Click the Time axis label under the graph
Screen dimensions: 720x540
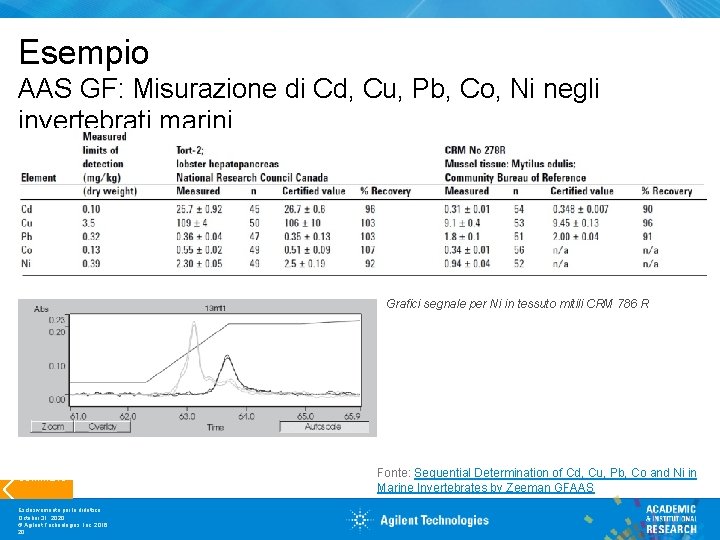215,428
